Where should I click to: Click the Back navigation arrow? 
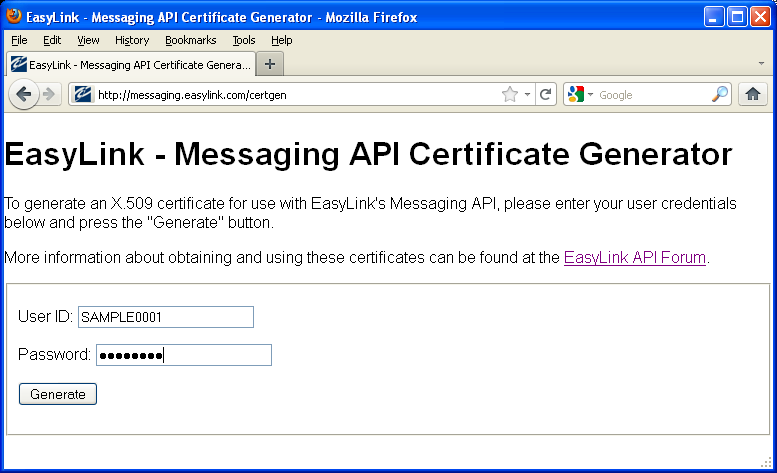(x=23, y=94)
